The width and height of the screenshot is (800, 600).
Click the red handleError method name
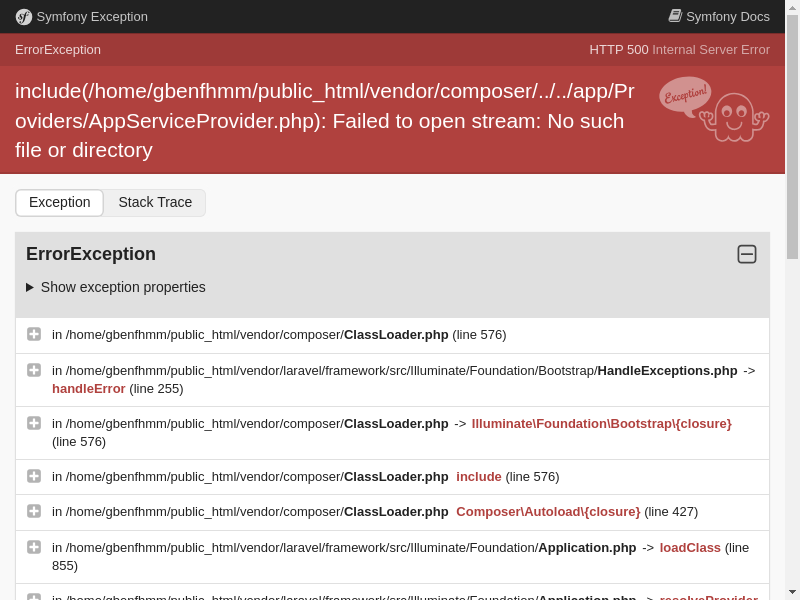[89, 388]
